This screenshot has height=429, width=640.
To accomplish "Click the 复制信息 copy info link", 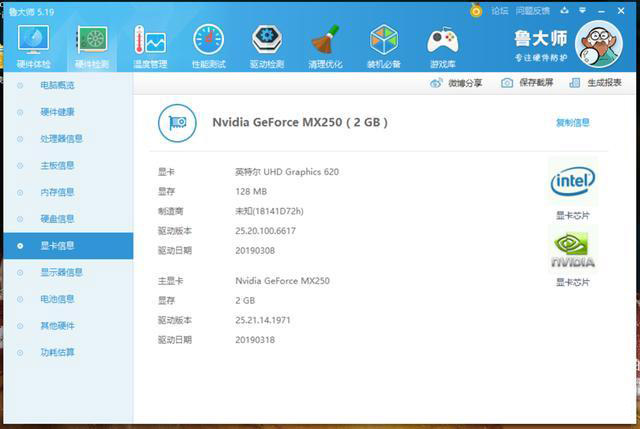I will [573, 122].
